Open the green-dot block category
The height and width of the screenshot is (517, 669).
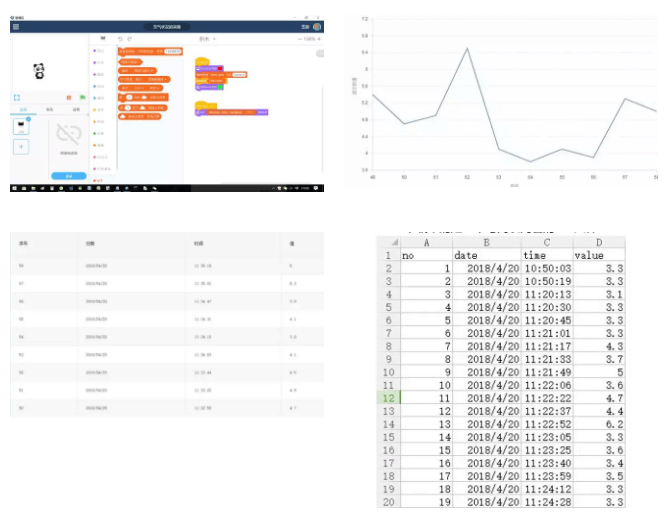[99, 134]
